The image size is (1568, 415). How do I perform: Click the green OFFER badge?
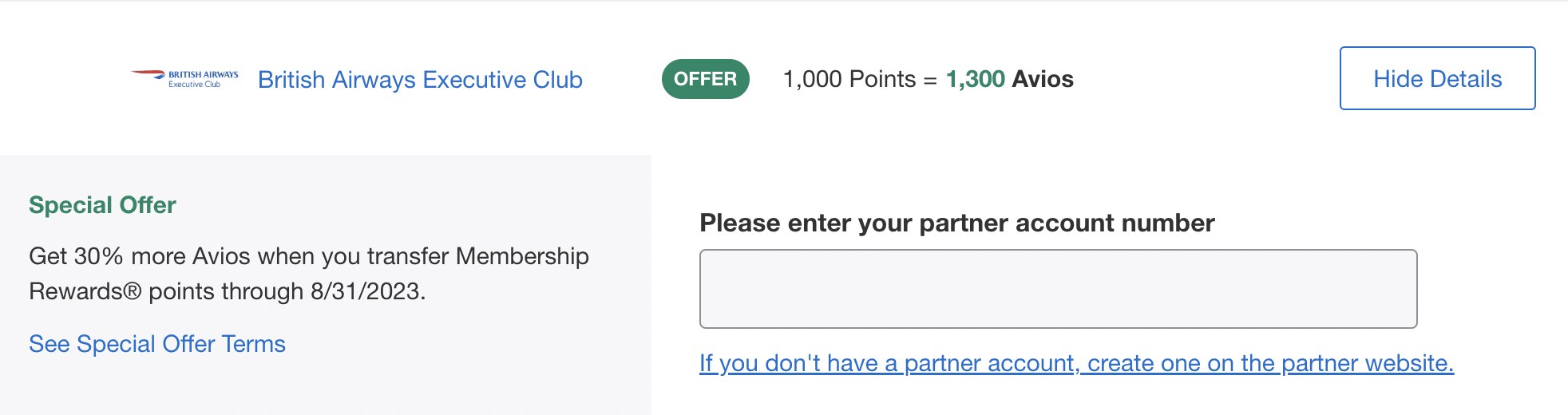(705, 79)
